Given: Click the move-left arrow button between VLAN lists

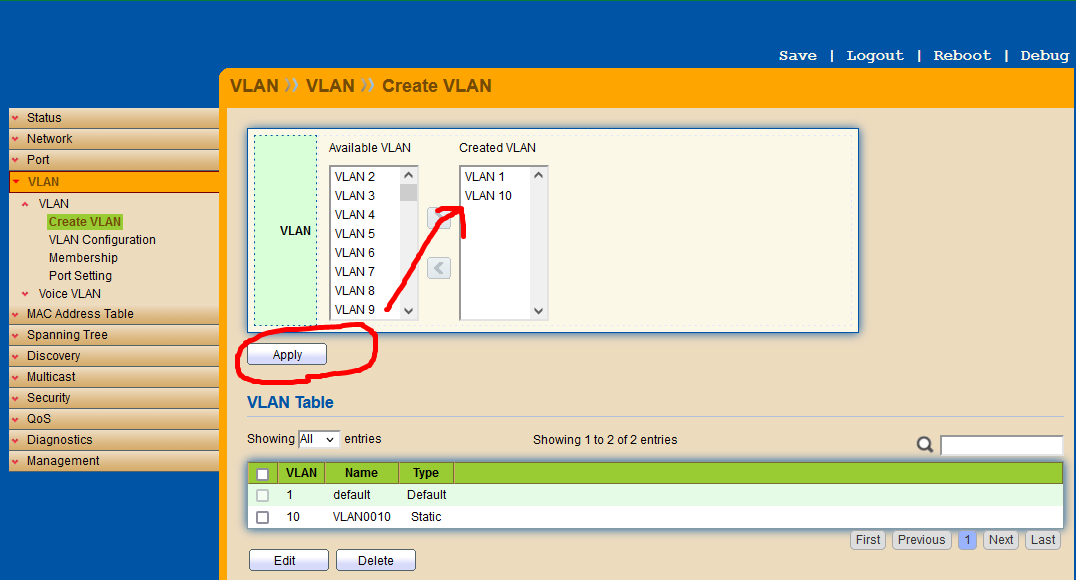Looking at the screenshot, I should (438, 268).
